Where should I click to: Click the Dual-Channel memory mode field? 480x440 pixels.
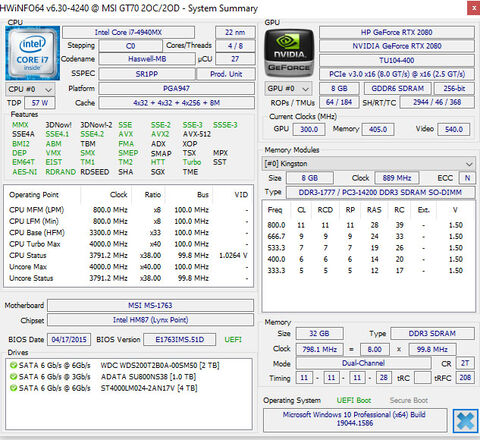point(363,363)
